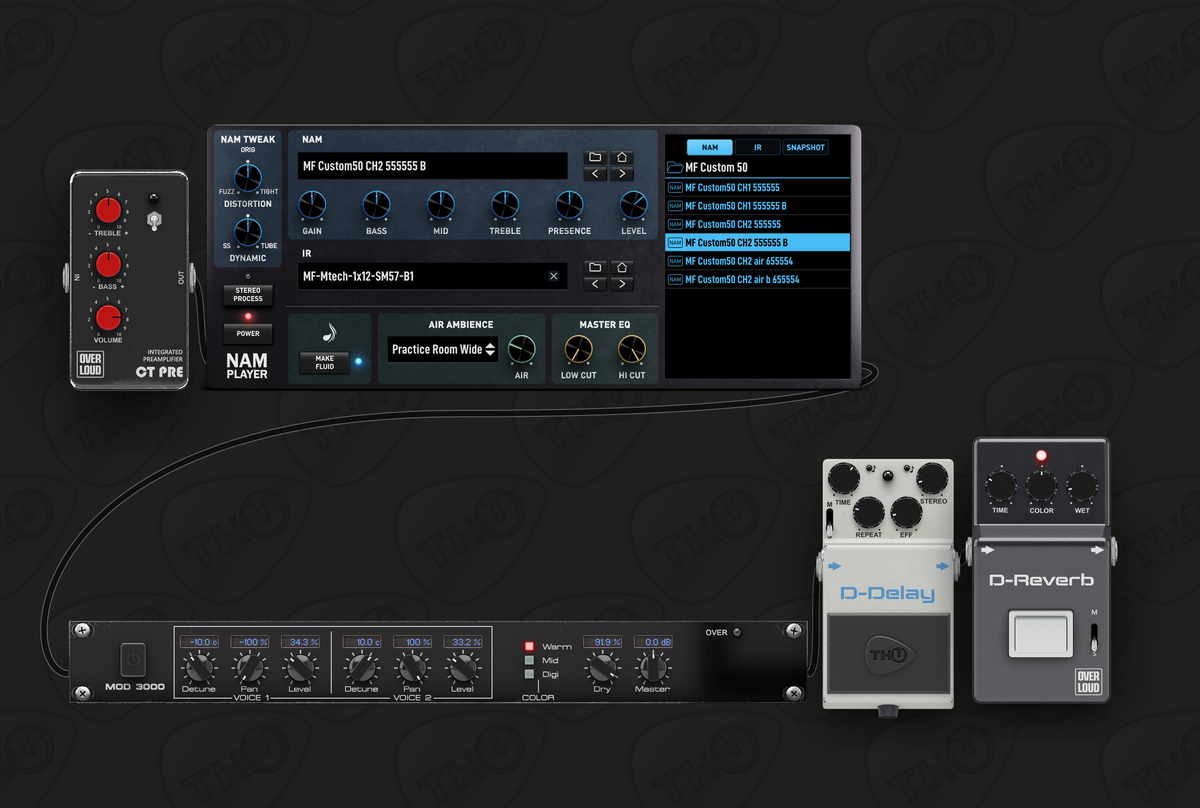Select the previous IR file
The width and height of the screenshot is (1200, 808).
coord(595,284)
